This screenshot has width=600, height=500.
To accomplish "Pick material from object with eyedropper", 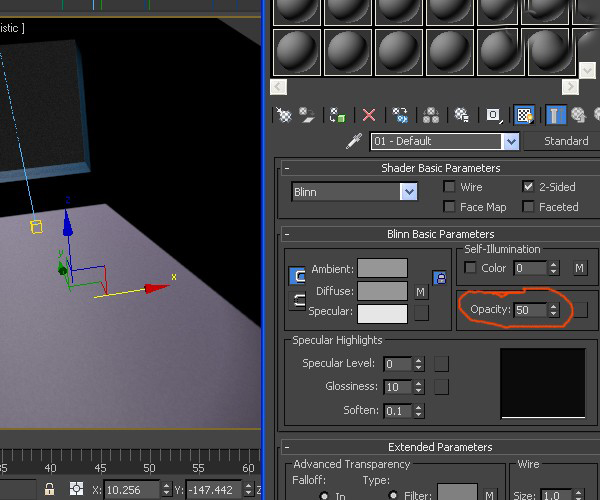I will (x=353, y=141).
